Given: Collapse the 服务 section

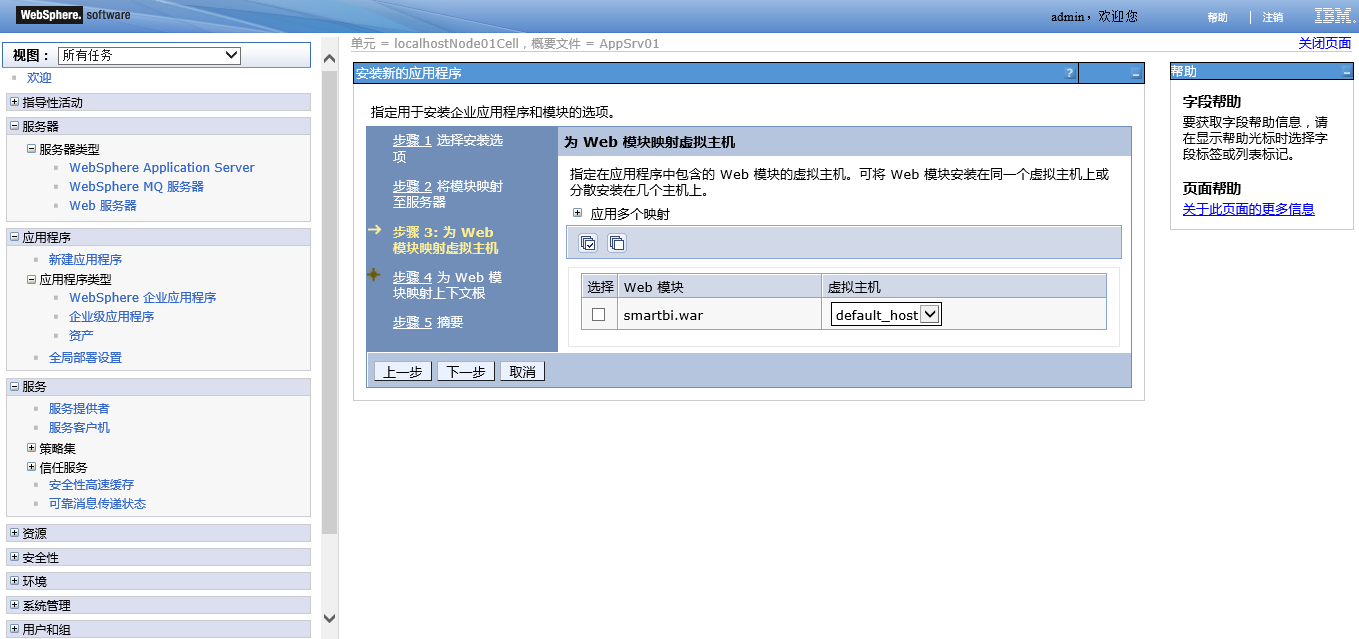Looking at the screenshot, I should pos(14,386).
